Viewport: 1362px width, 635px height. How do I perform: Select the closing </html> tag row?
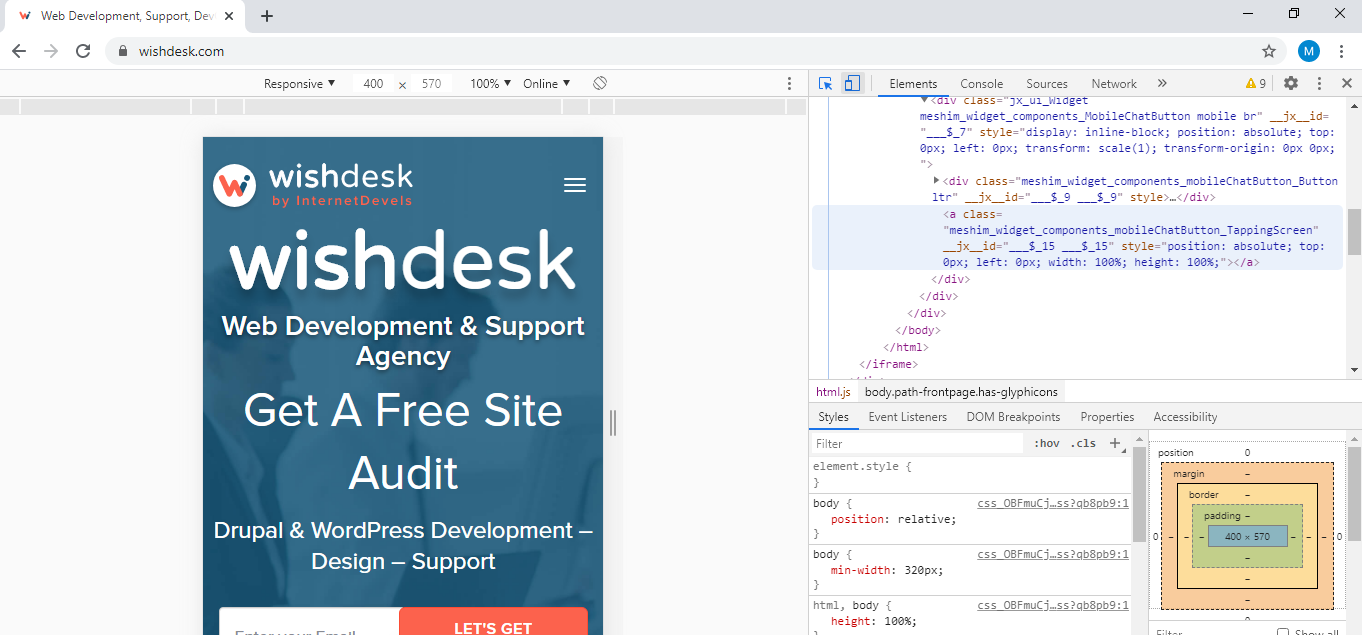click(x=906, y=347)
